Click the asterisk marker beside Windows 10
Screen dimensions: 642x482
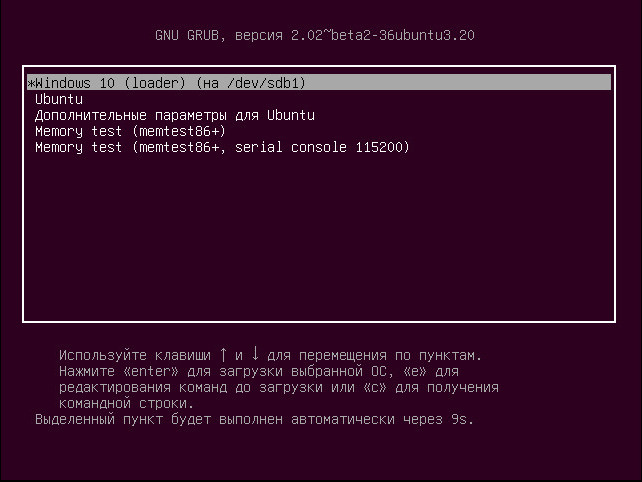point(31,84)
